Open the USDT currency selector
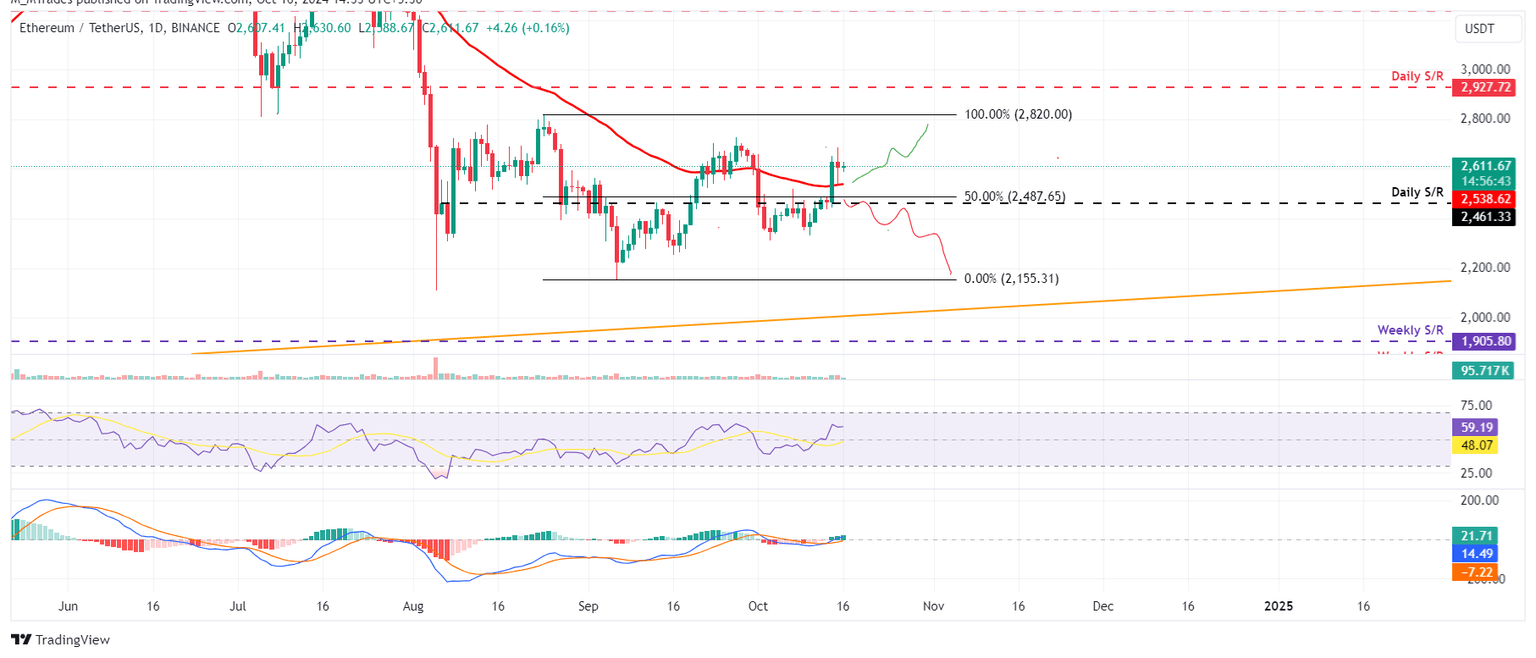This screenshot has width=1536, height=658. (1487, 29)
